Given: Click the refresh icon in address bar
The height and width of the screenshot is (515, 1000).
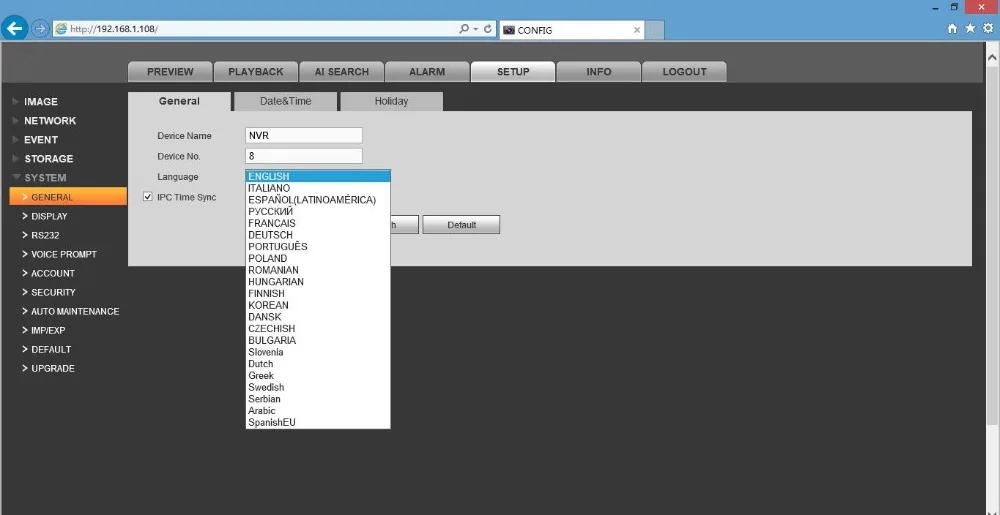Looking at the screenshot, I should tap(488, 29).
